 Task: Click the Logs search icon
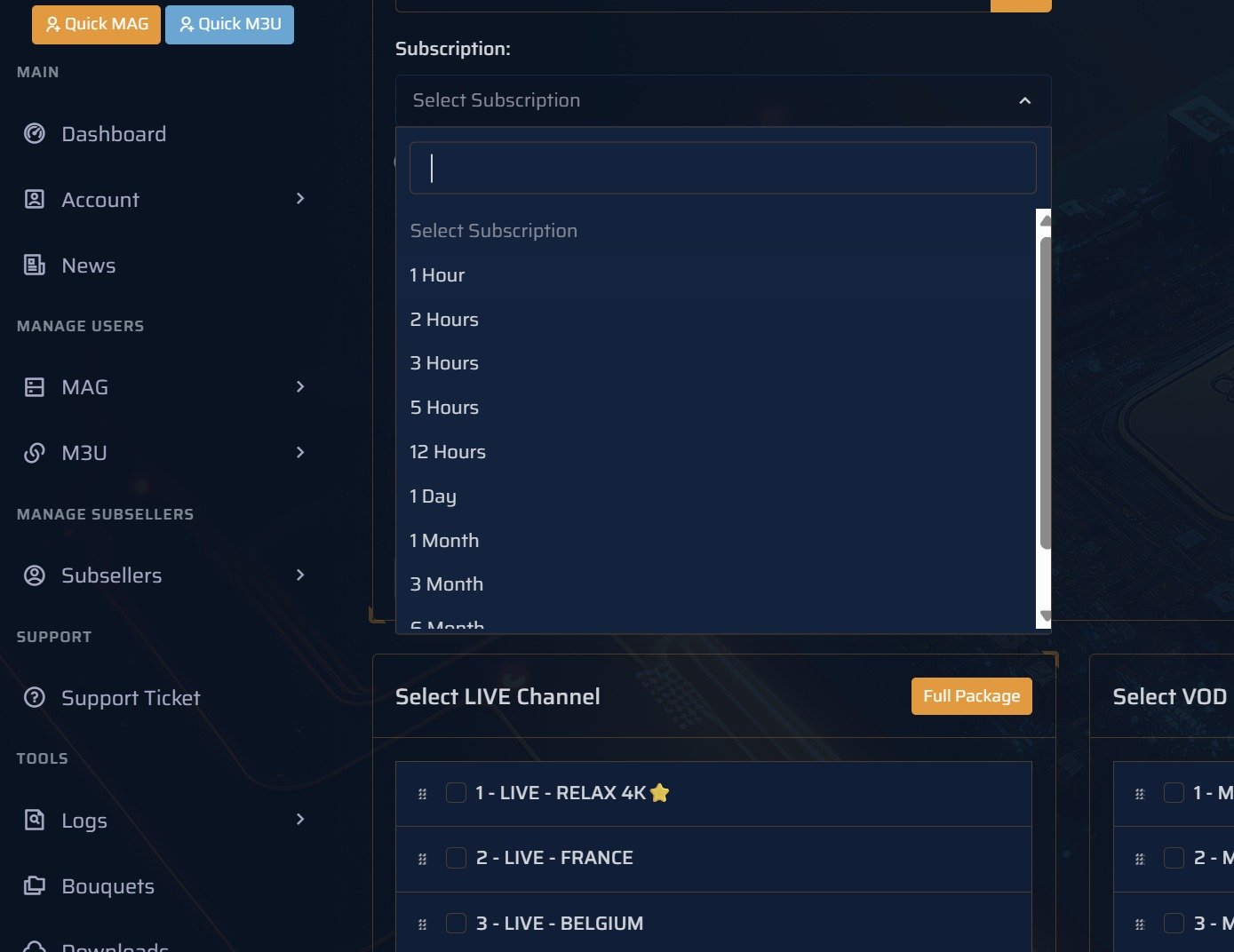(x=35, y=820)
